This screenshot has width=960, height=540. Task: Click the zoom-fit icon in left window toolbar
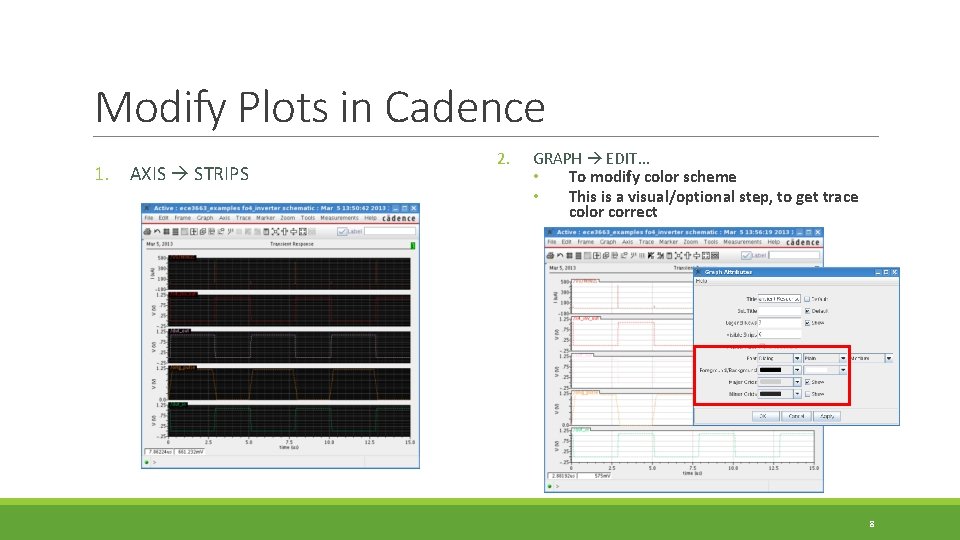(x=275, y=231)
